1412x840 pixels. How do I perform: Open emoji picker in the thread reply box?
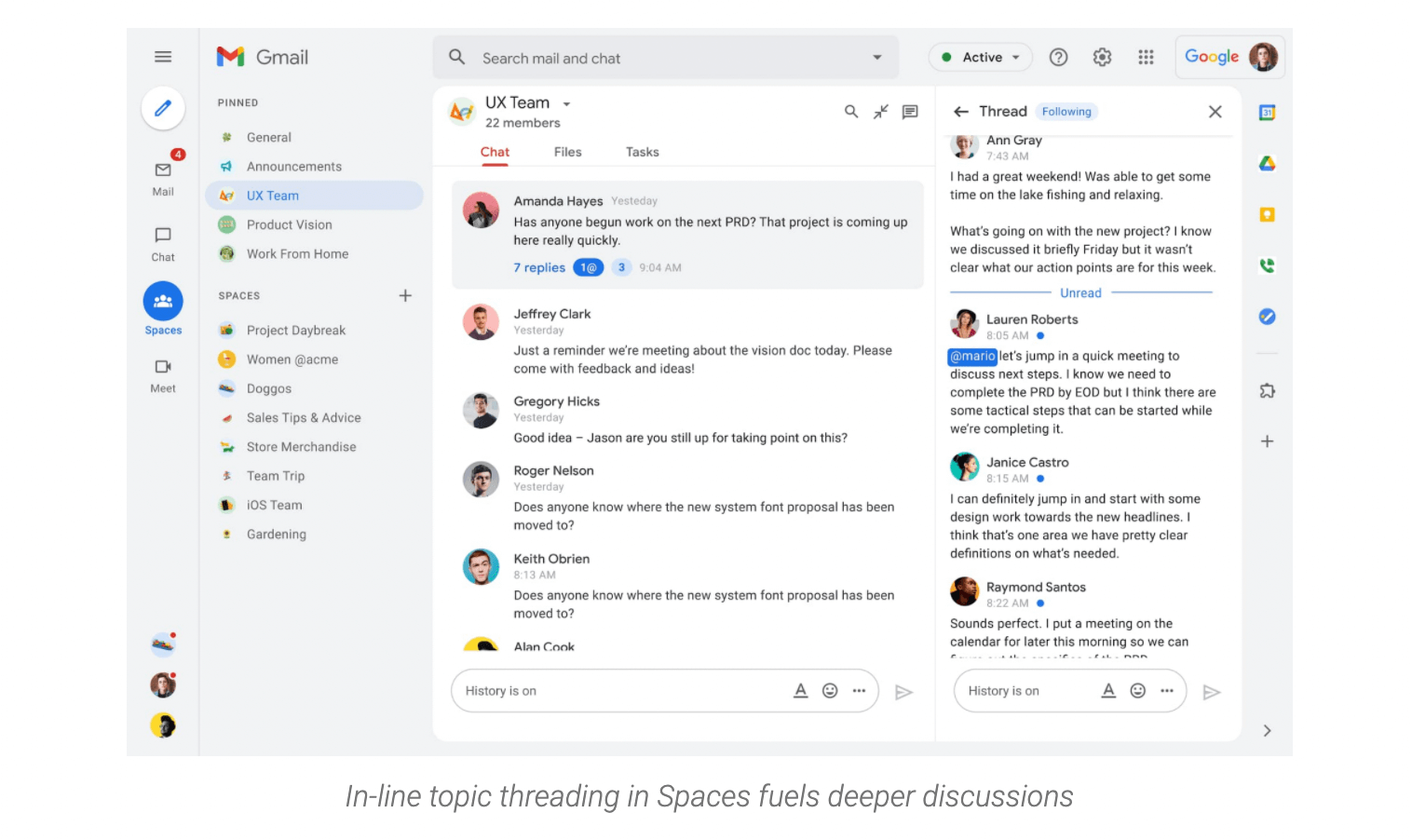point(1137,691)
